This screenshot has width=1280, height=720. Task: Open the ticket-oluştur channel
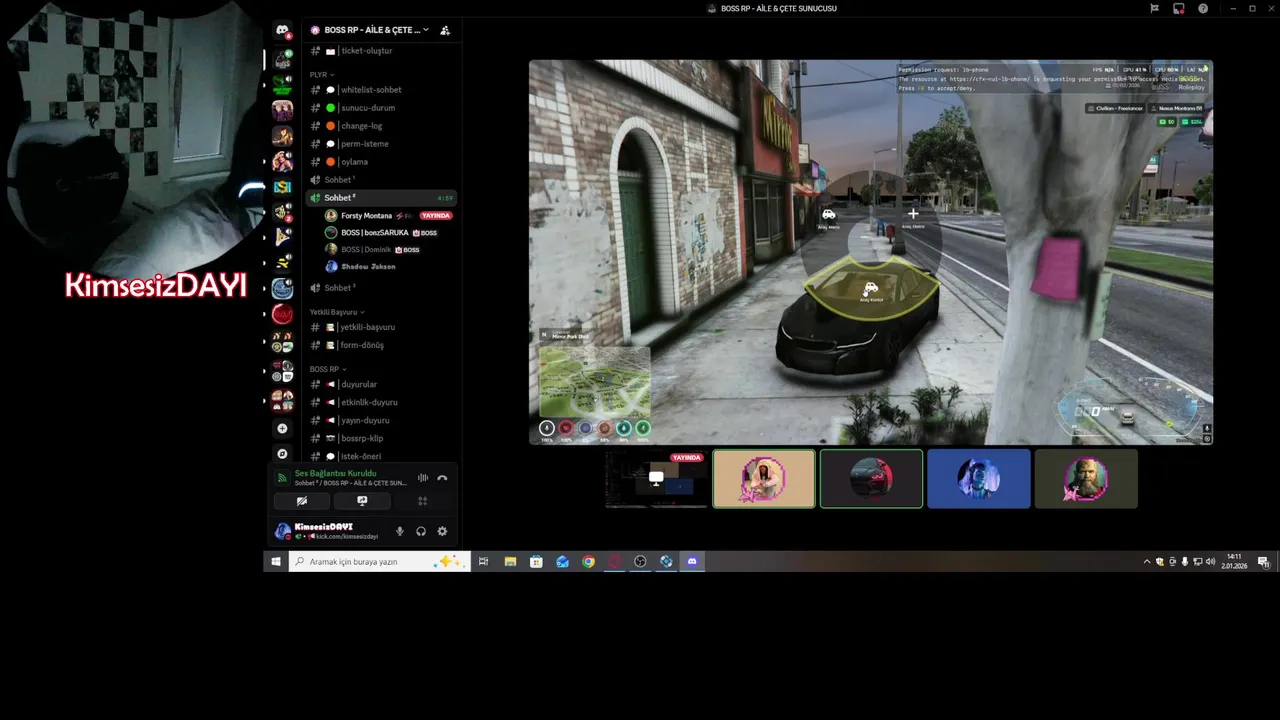pos(382,51)
